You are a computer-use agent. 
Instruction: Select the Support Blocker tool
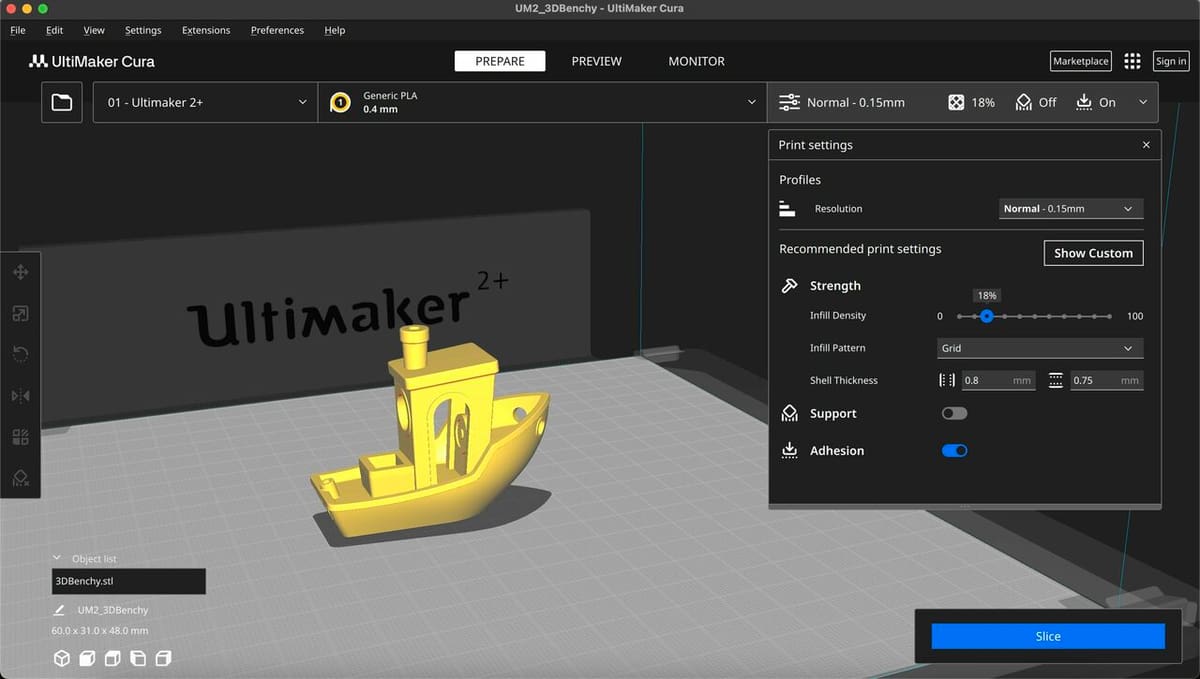pos(20,478)
